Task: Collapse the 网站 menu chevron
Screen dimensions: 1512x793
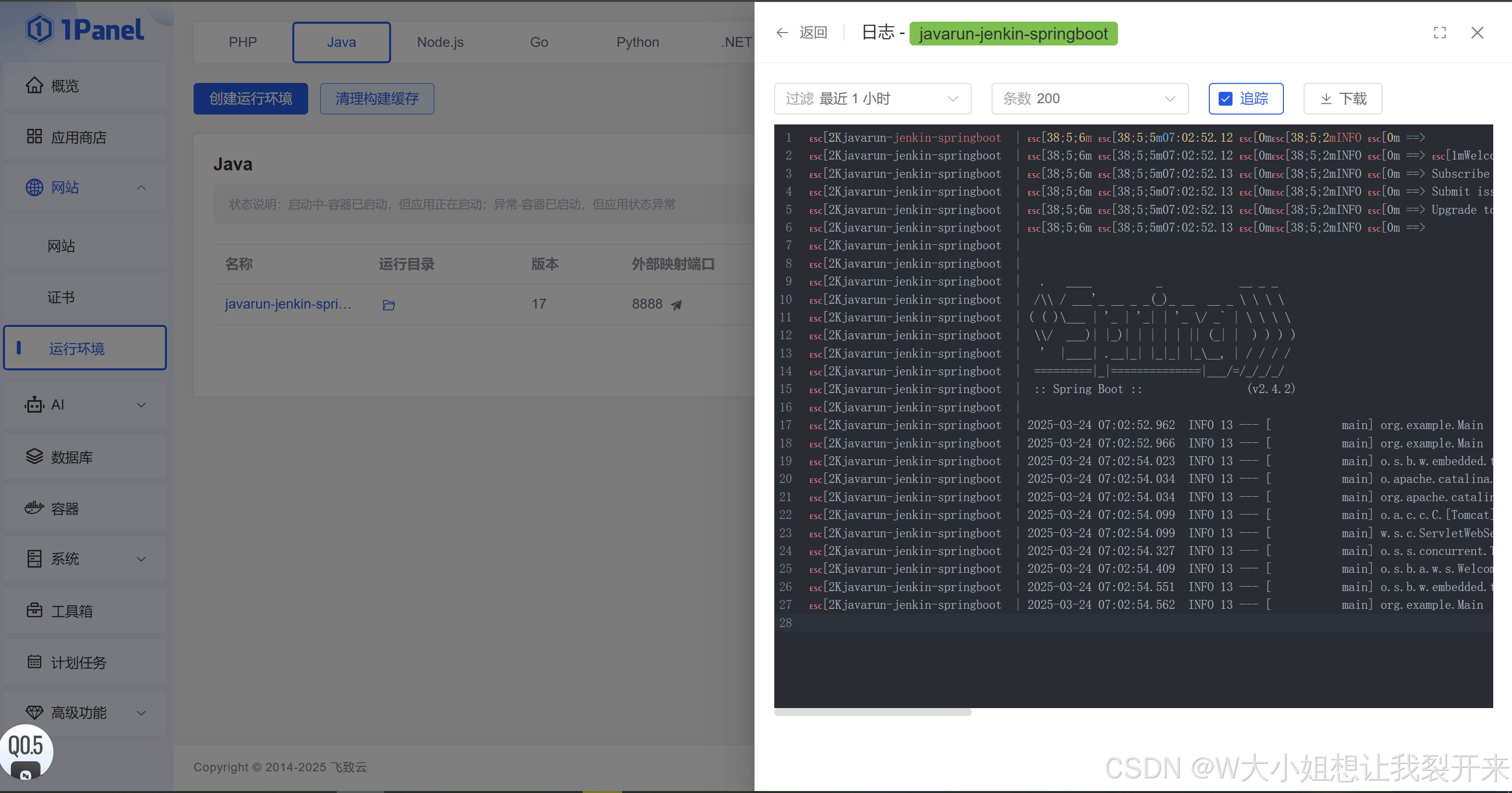Action: pyautogui.click(x=141, y=187)
